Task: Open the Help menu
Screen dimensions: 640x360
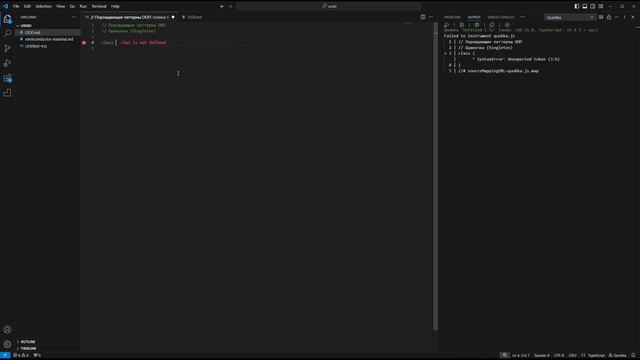Action: [x=115, y=6]
